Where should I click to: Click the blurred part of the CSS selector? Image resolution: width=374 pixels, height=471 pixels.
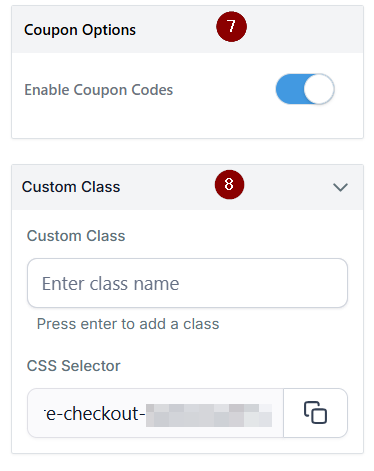209,415
